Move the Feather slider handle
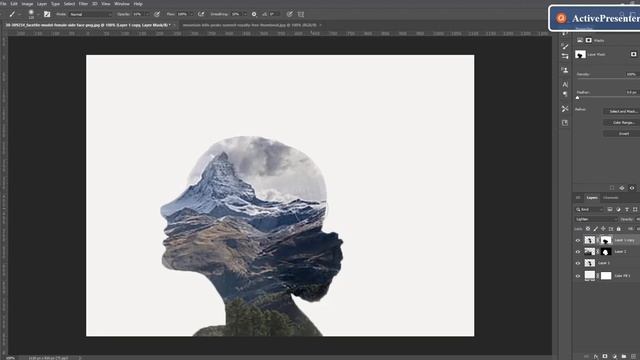 (577, 98)
